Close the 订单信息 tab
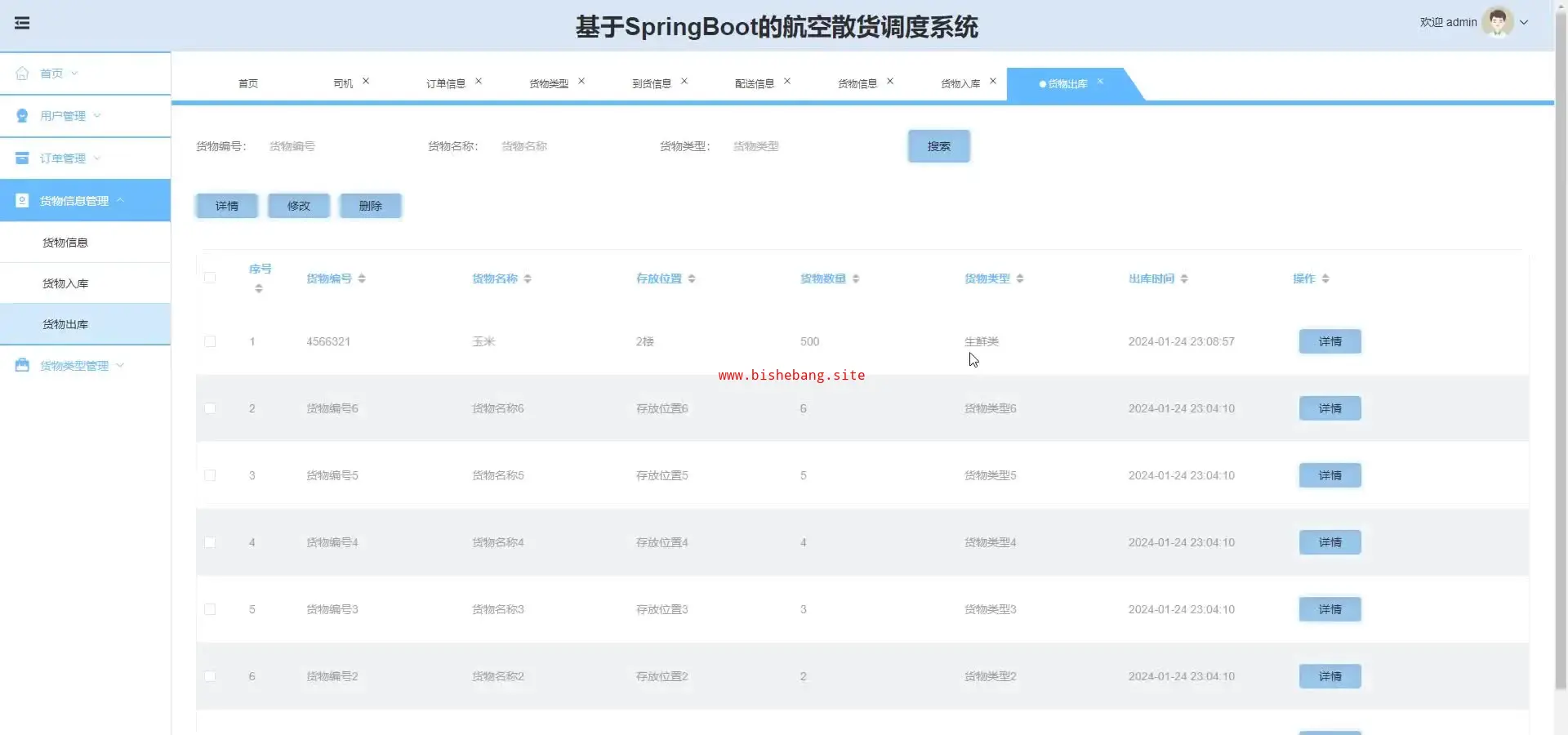The width and height of the screenshot is (1568, 735). (x=479, y=81)
